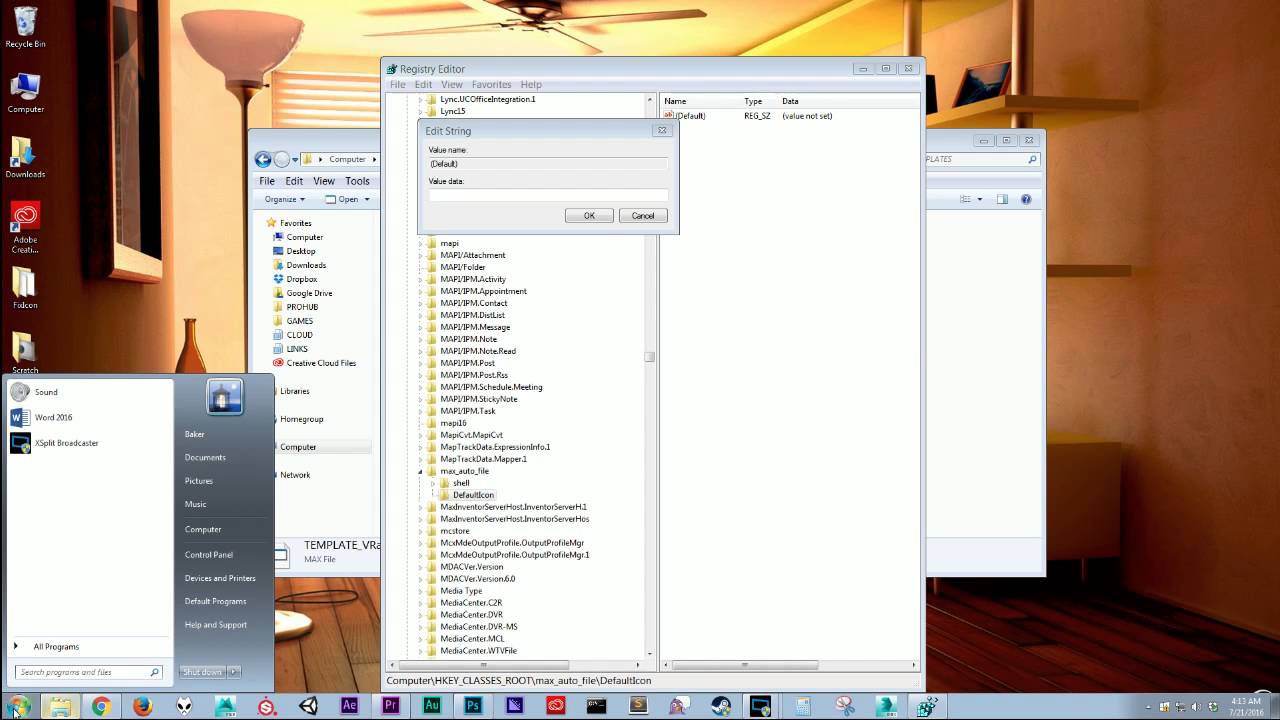This screenshot has height=720, width=1280.
Task: Open Unity from the taskbar
Action: (x=310, y=707)
